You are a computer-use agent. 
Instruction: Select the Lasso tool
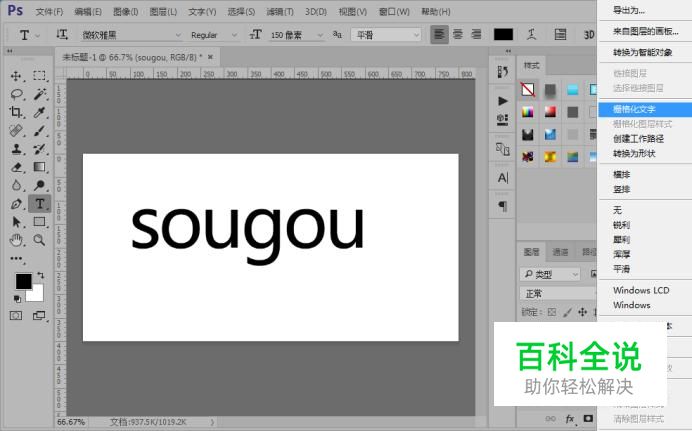(x=16, y=94)
